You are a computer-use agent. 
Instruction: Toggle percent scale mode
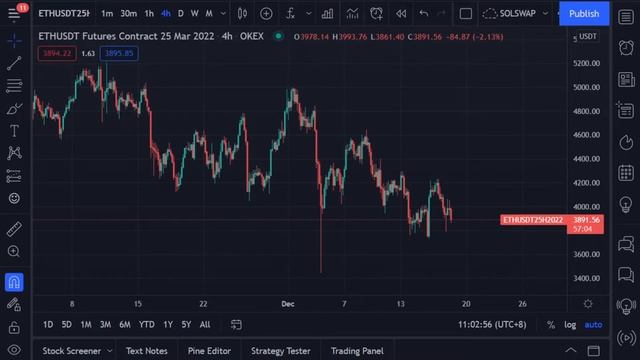pos(551,325)
